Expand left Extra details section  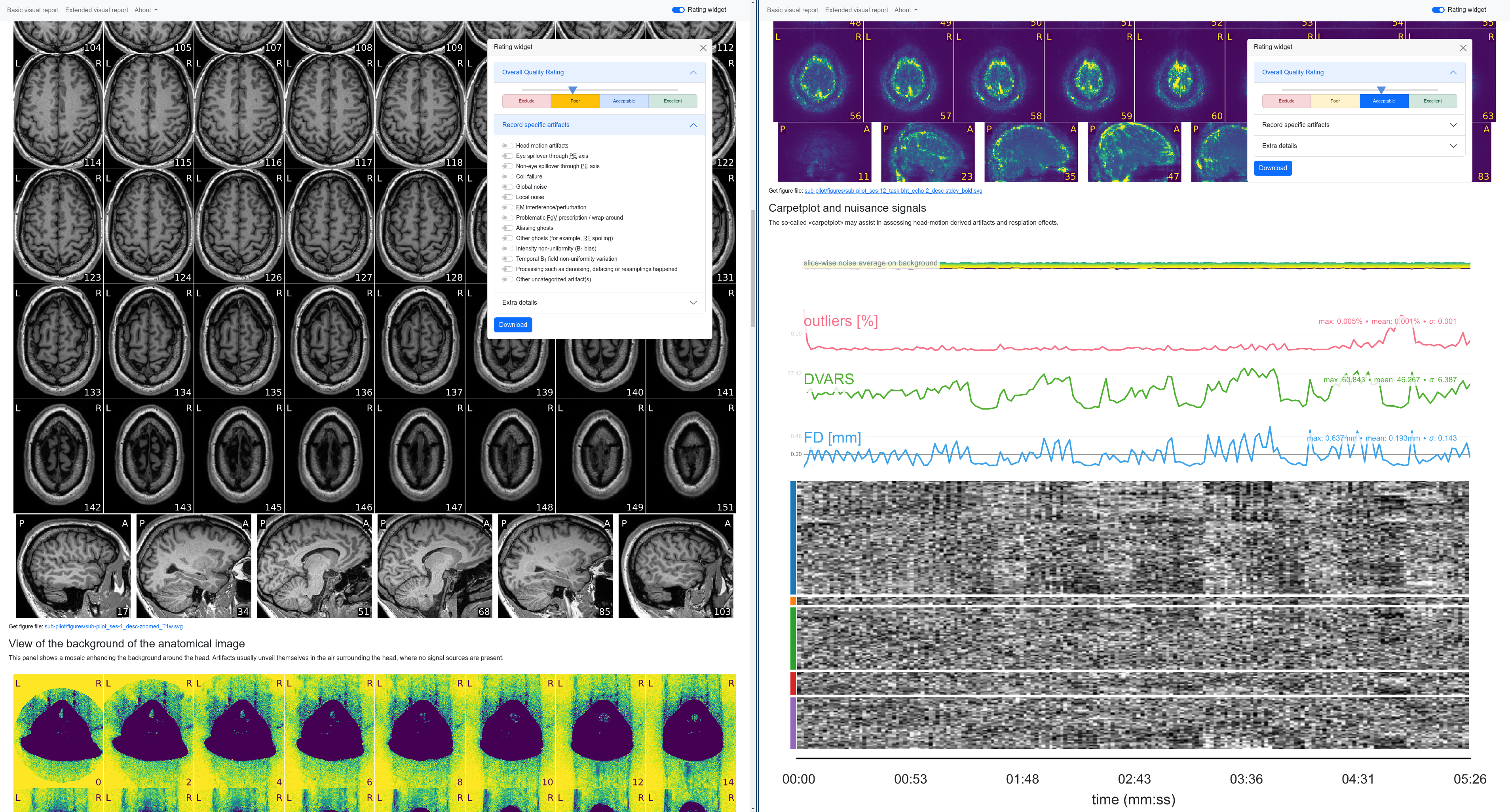click(x=599, y=302)
